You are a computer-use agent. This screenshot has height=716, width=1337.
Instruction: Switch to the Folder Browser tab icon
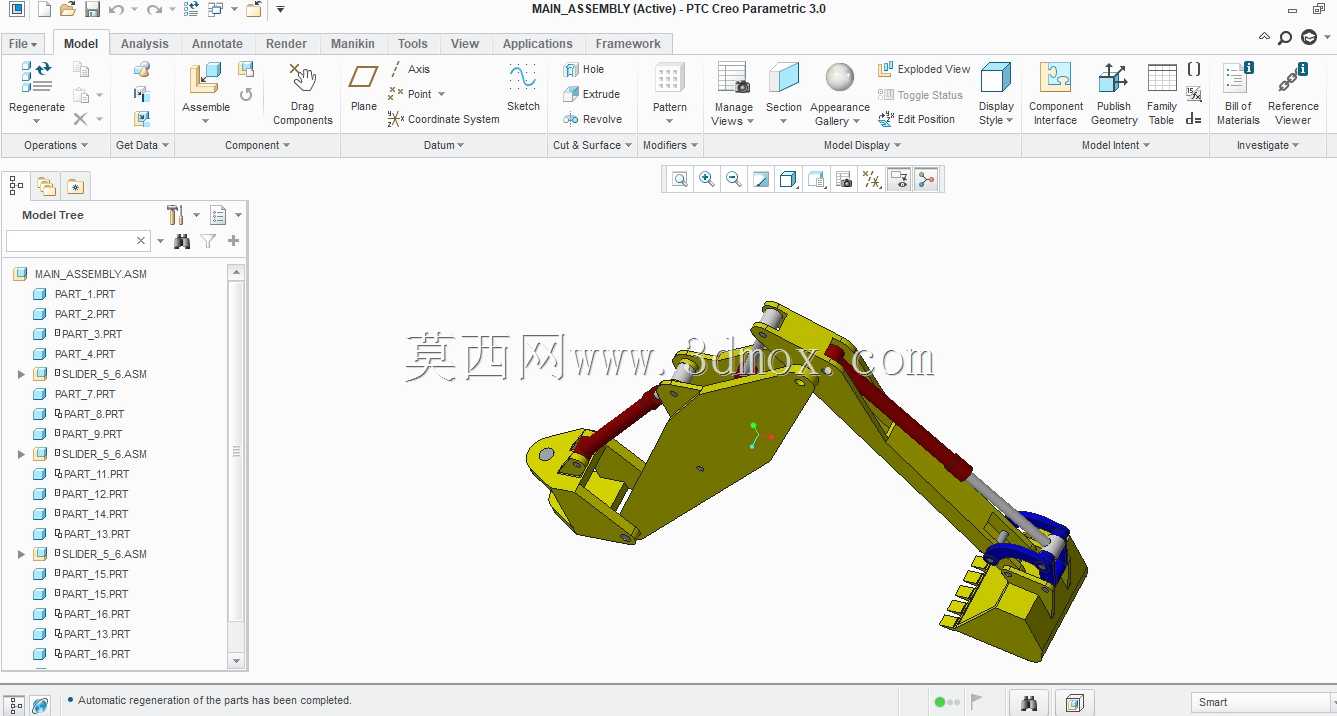pos(46,185)
